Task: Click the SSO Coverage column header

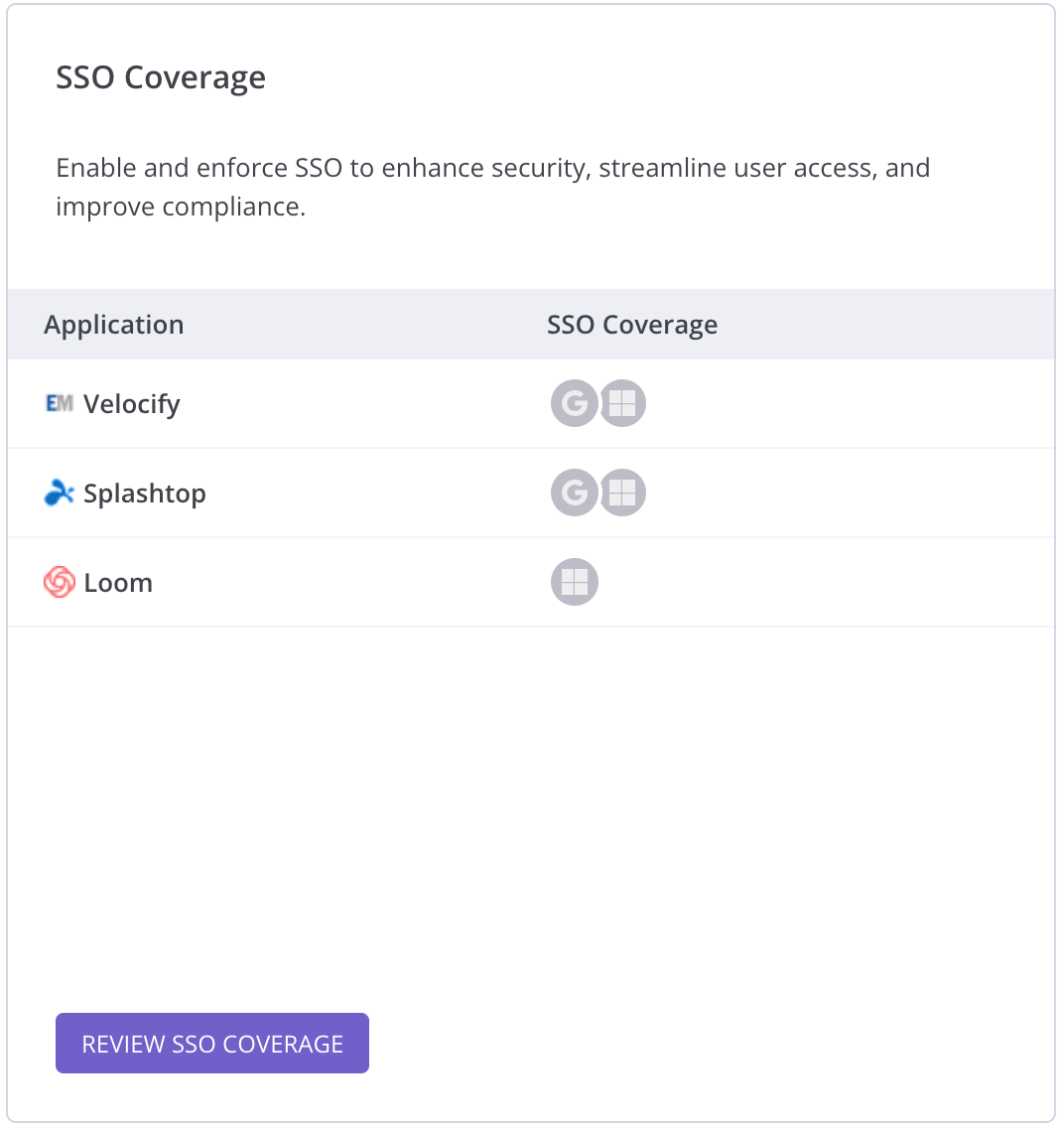Action: coord(632,325)
